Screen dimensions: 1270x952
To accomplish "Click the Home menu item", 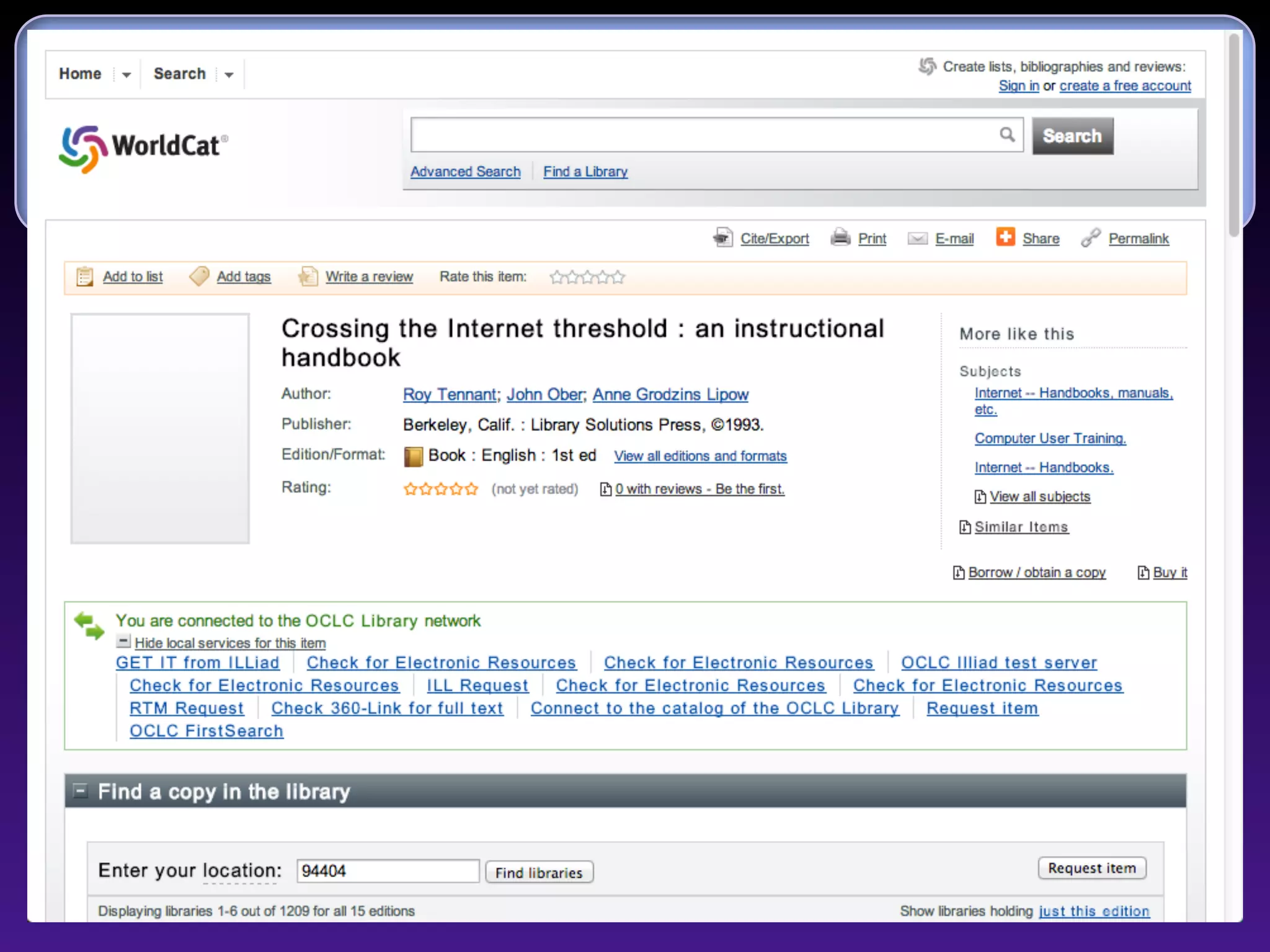I will point(80,74).
